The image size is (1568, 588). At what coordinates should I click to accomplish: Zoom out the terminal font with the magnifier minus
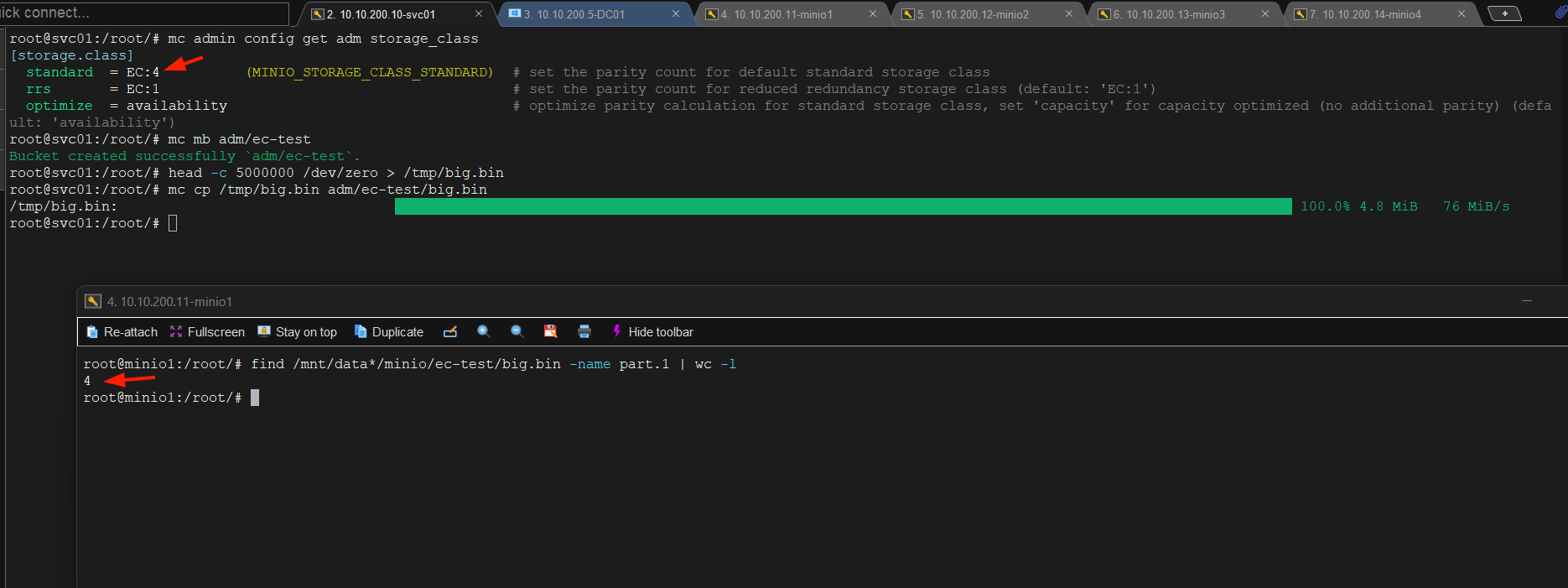click(x=517, y=332)
